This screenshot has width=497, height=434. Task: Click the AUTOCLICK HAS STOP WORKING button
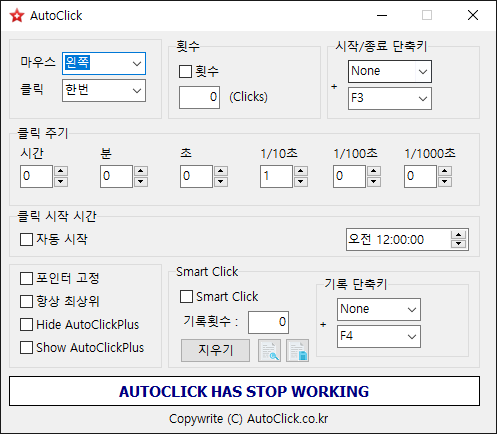244,391
